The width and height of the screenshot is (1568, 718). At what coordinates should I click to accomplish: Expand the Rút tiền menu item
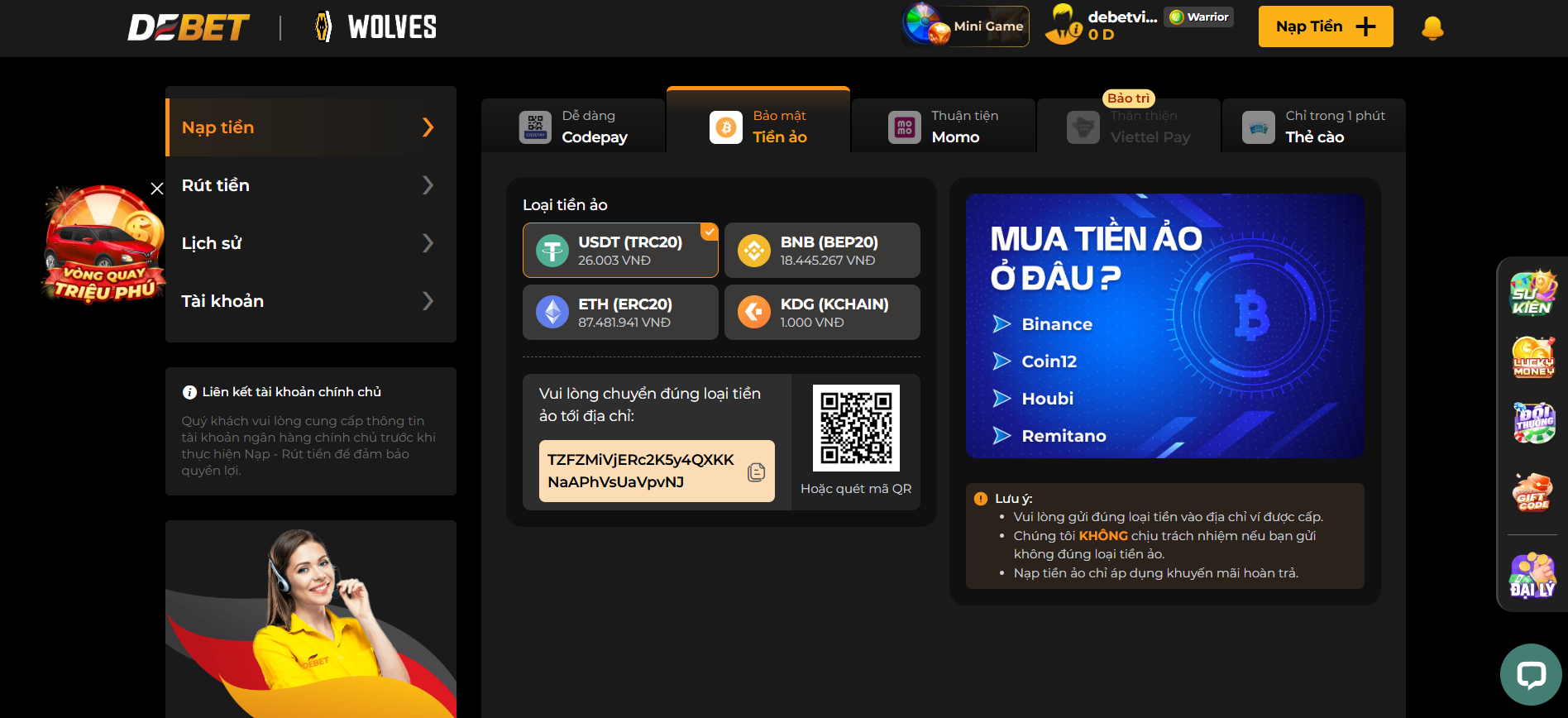click(x=310, y=185)
